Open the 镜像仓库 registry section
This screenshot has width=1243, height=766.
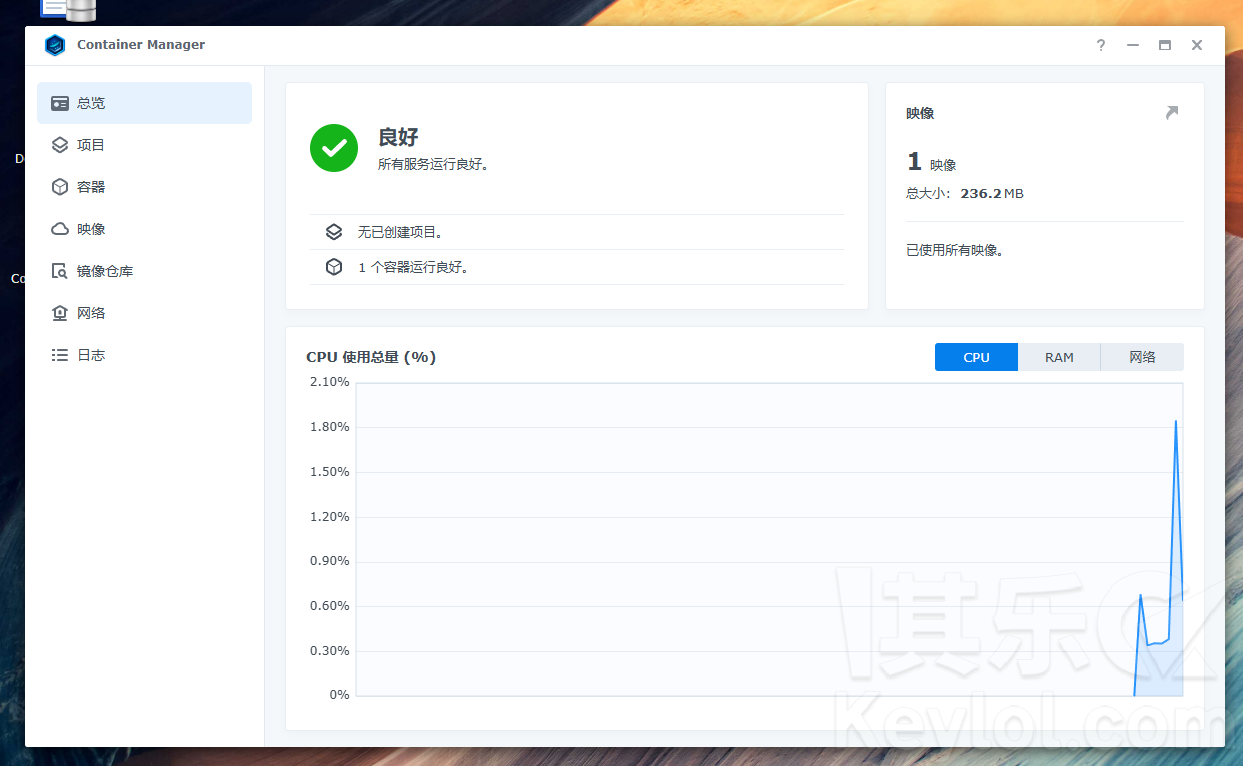(x=104, y=271)
